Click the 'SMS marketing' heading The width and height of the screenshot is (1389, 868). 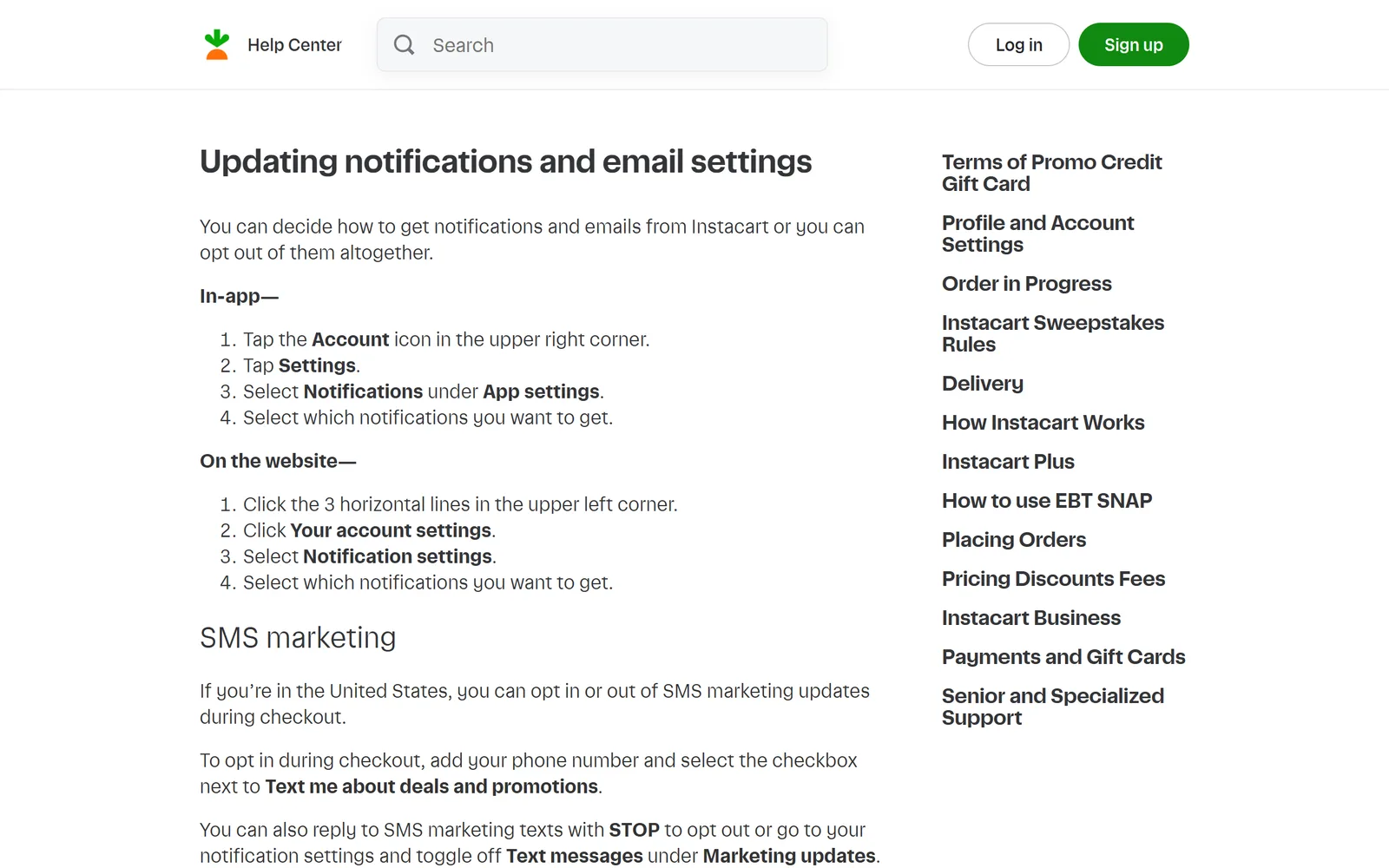(298, 638)
